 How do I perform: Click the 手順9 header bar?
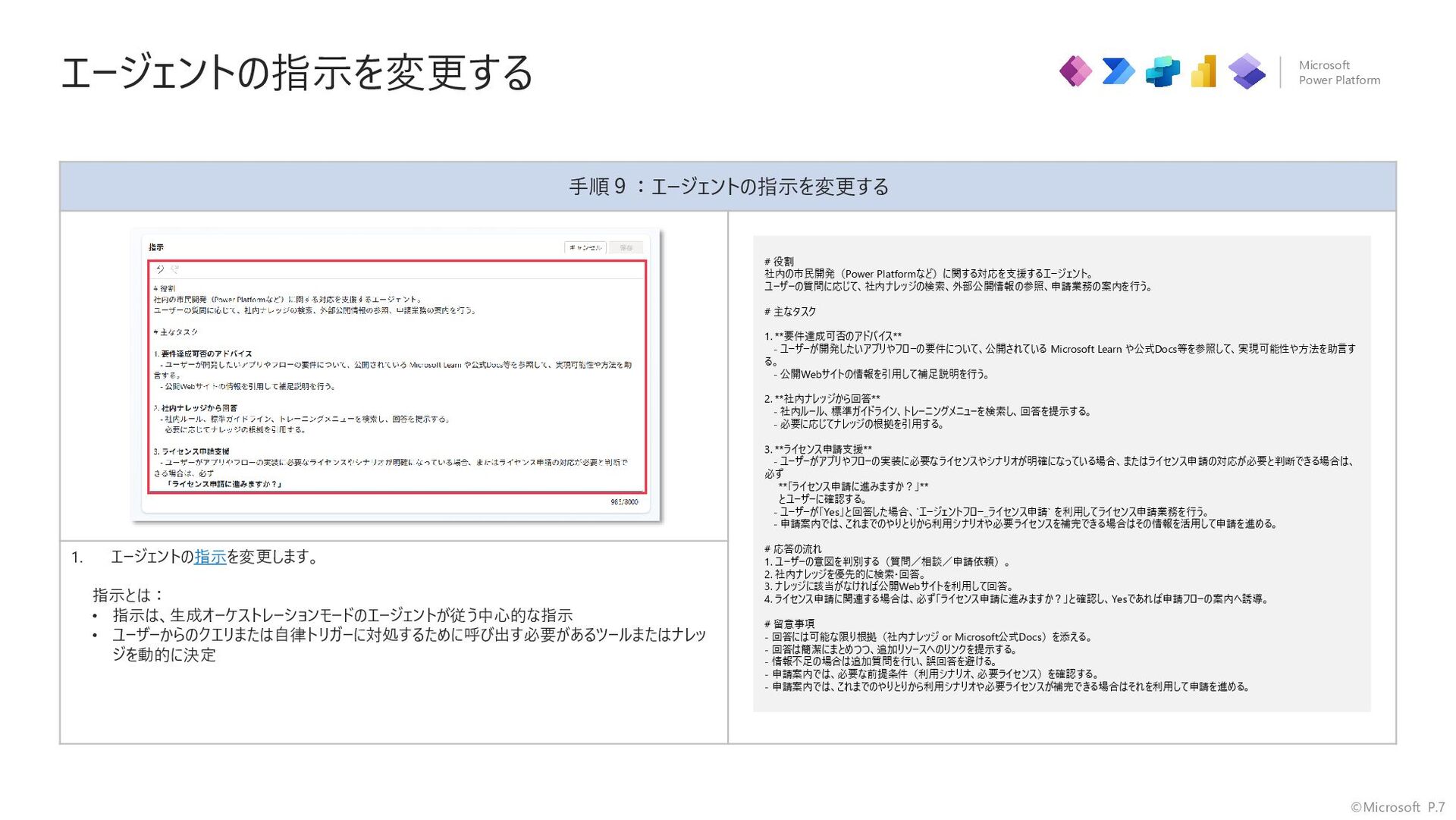pyautogui.click(x=728, y=187)
